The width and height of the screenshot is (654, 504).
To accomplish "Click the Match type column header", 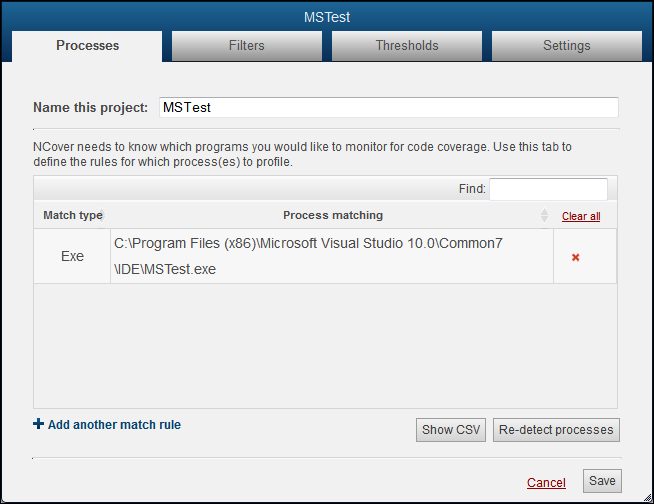I will [x=73, y=215].
